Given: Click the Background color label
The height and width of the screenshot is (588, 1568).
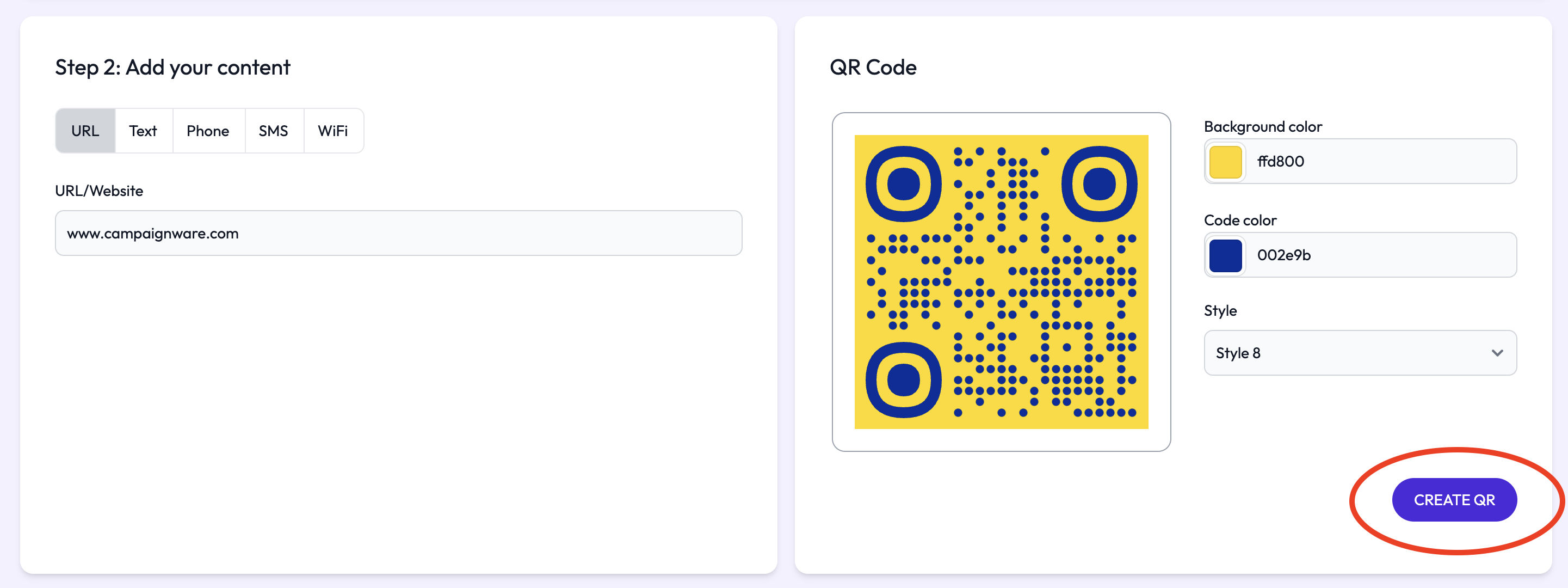Looking at the screenshot, I should point(1262,127).
